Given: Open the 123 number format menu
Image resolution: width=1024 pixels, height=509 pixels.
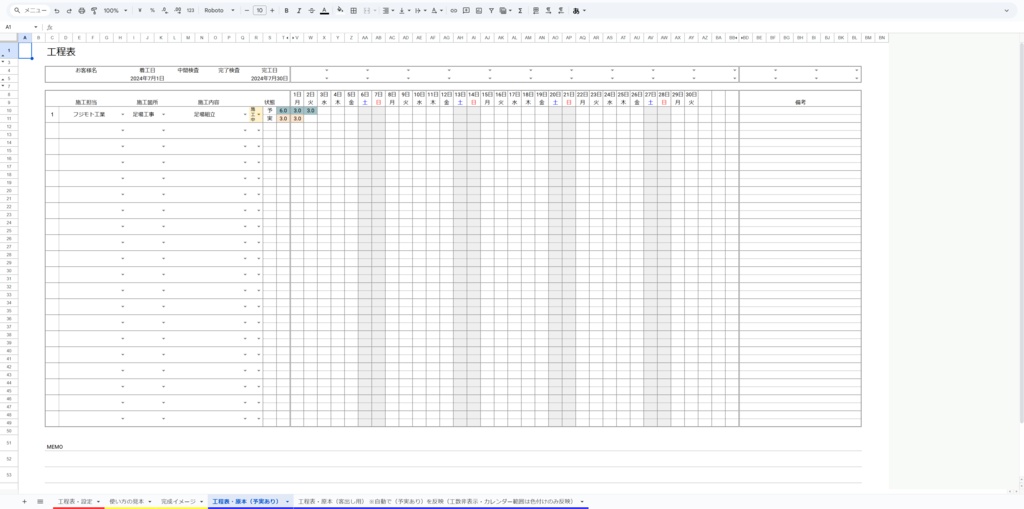Looking at the screenshot, I should pos(190,10).
